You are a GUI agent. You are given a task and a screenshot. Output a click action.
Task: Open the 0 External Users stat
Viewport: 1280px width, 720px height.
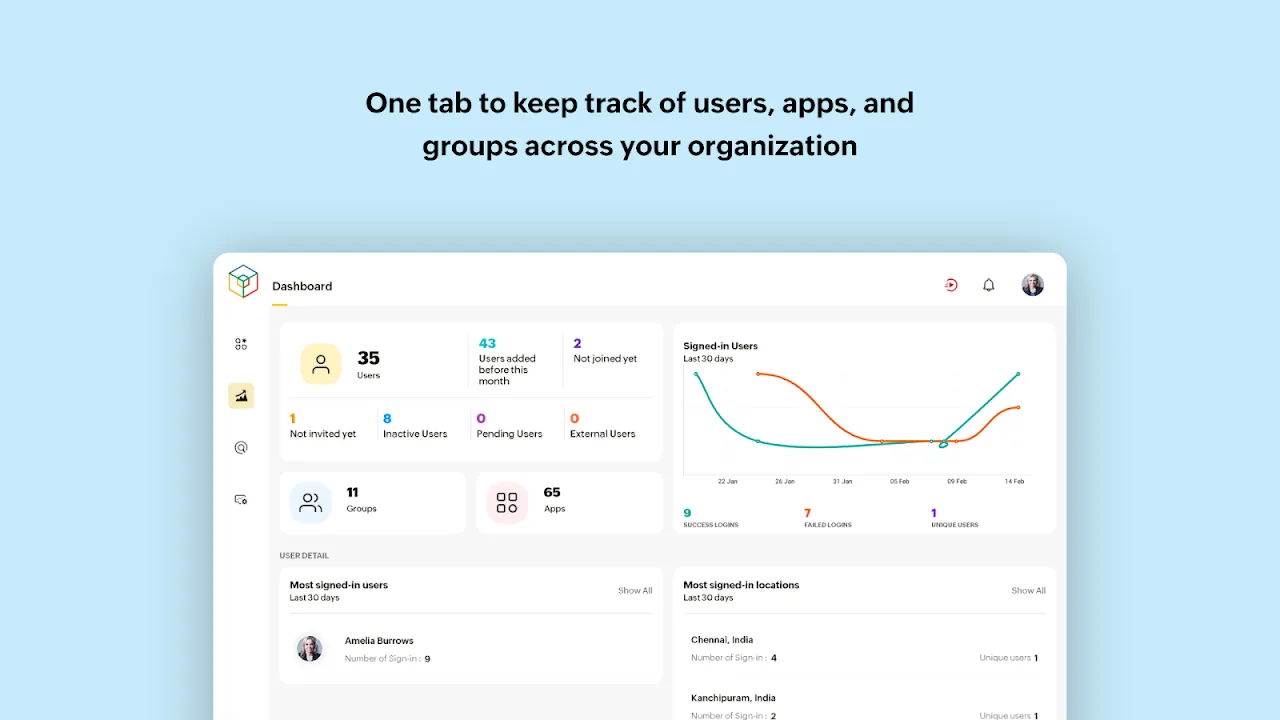(603, 426)
